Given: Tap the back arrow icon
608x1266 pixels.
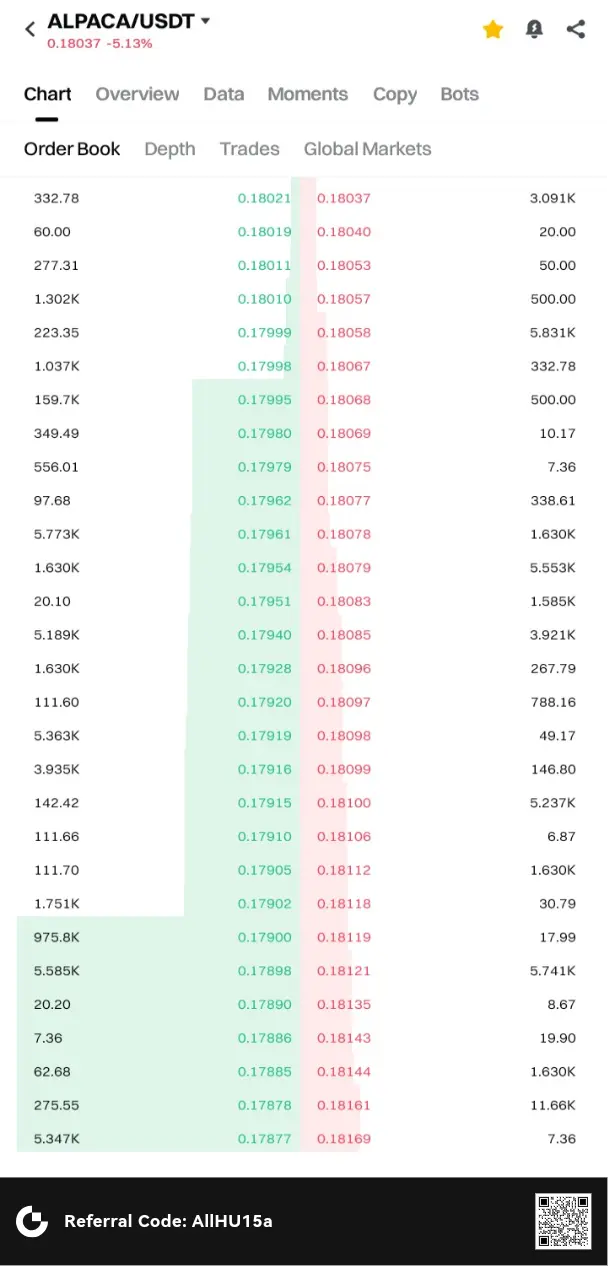Looking at the screenshot, I should (30, 30).
